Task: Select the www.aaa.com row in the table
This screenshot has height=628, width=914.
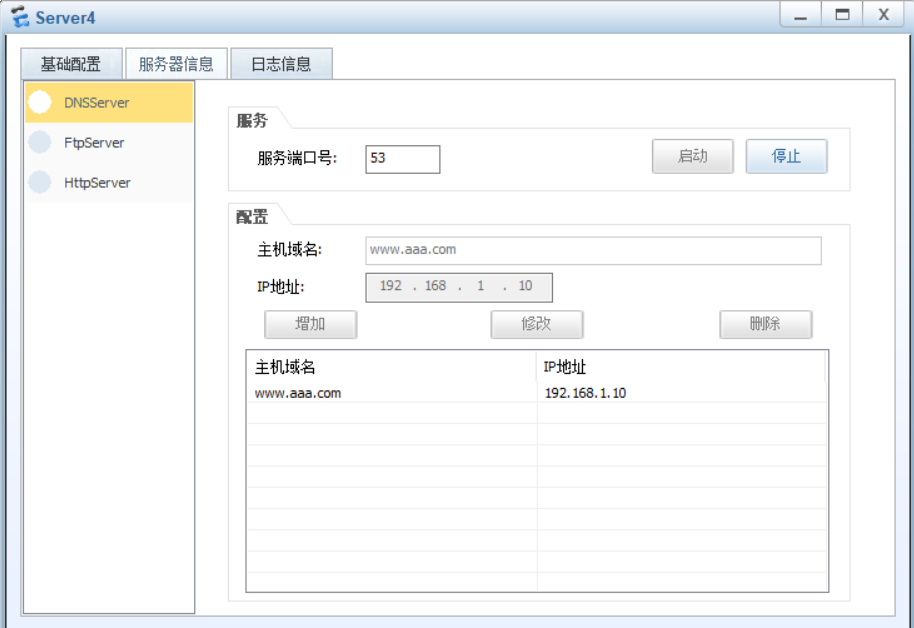Action: tap(400, 392)
